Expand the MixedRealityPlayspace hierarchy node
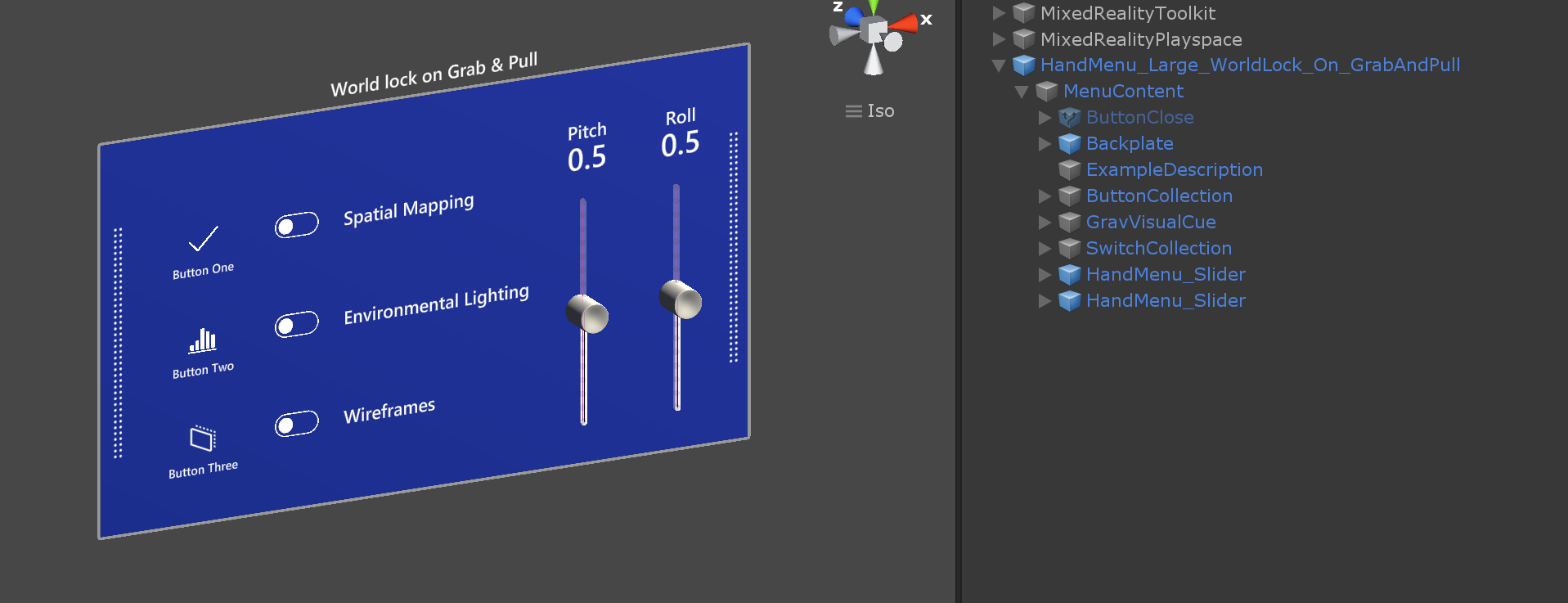The image size is (1568, 603). [999, 39]
